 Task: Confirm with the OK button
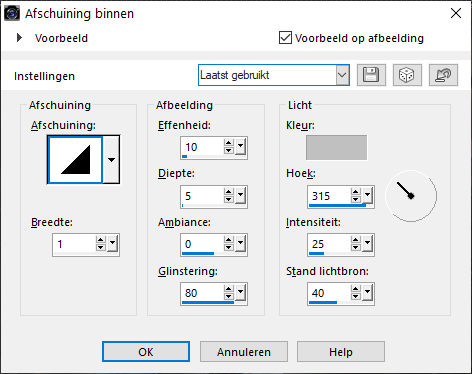pyautogui.click(x=146, y=352)
